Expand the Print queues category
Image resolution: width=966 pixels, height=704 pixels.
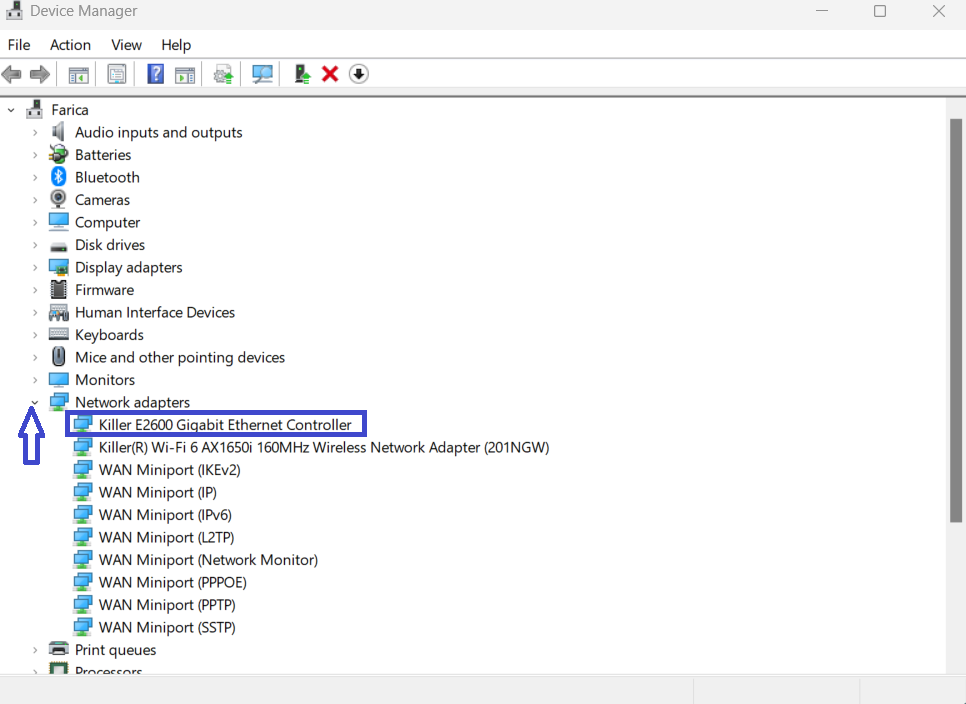coord(35,650)
